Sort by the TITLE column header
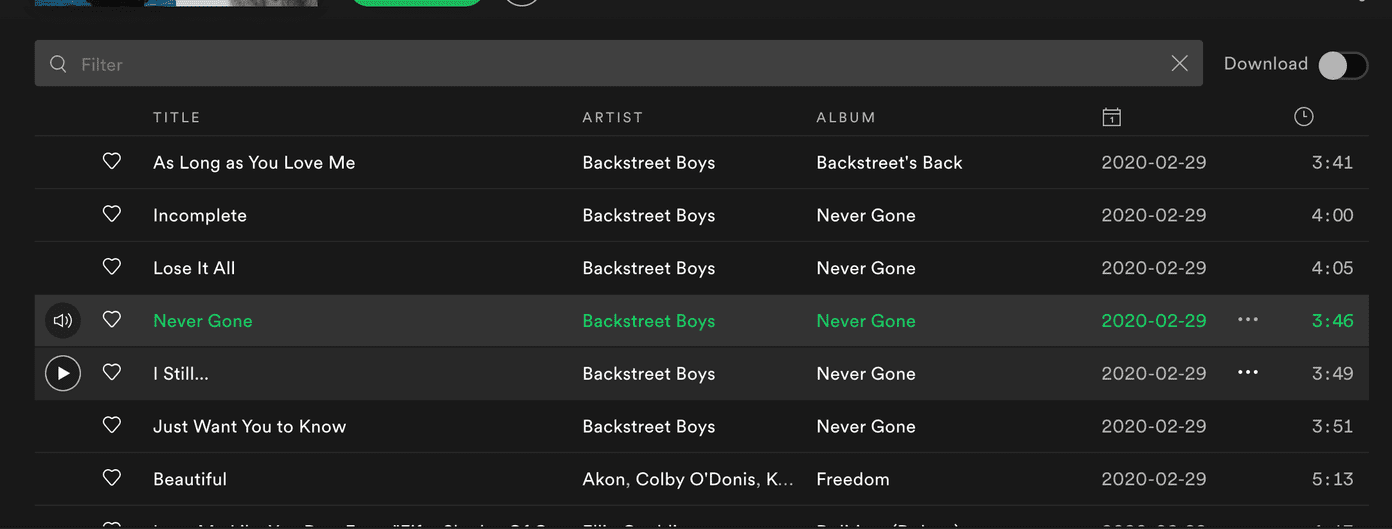Viewport: 1392px width, 529px height. coord(177,117)
